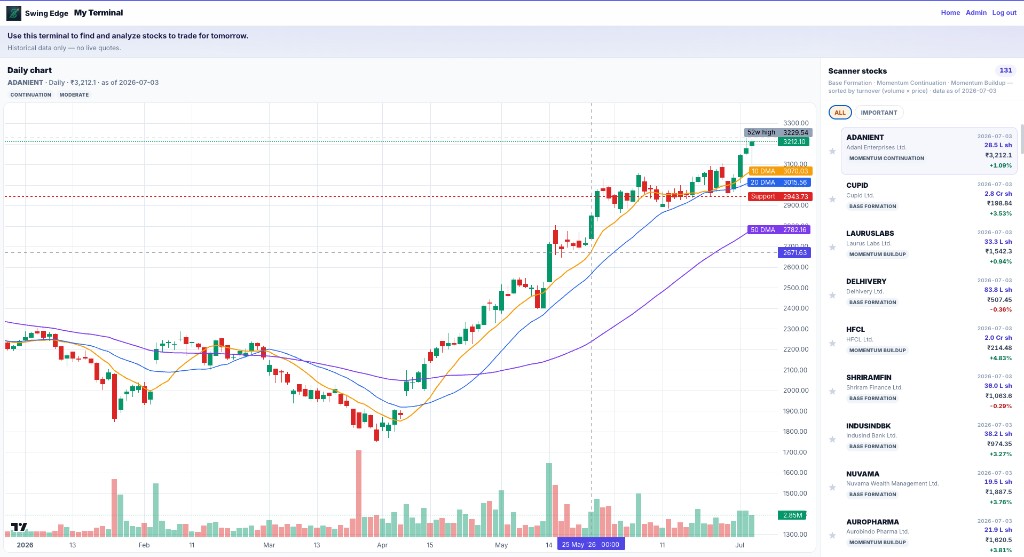Star the ADANIENT stock as favorite
This screenshot has height=557, width=1024.
pos(832,151)
